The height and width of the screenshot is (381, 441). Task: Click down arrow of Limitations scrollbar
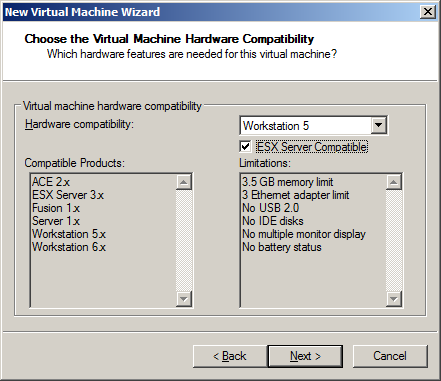pos(394,298)
